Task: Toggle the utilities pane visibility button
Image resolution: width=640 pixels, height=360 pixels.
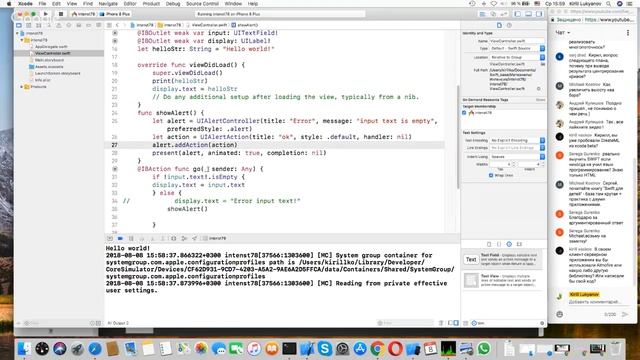Action: point(539,14)
